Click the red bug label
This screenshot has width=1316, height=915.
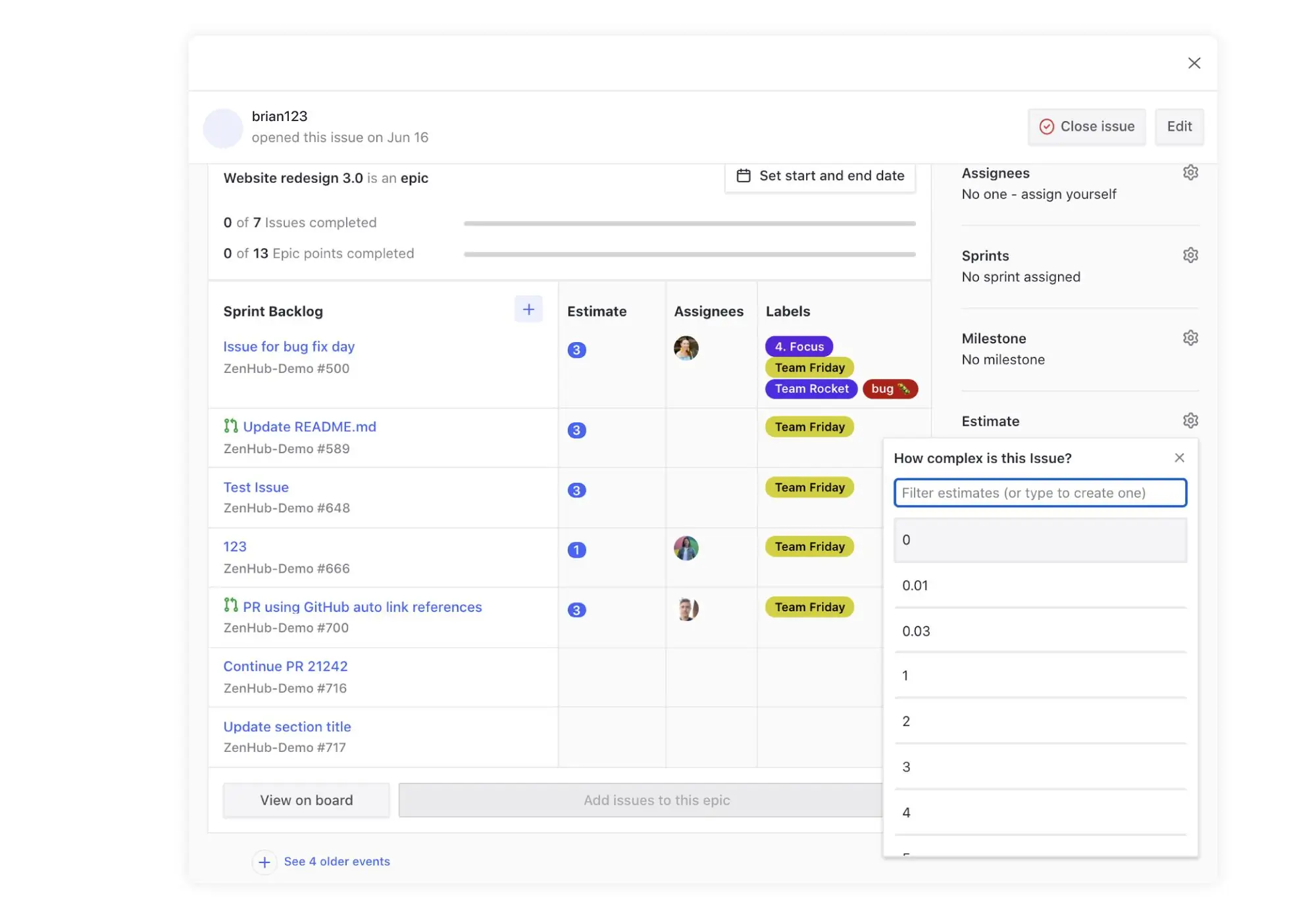890,389
